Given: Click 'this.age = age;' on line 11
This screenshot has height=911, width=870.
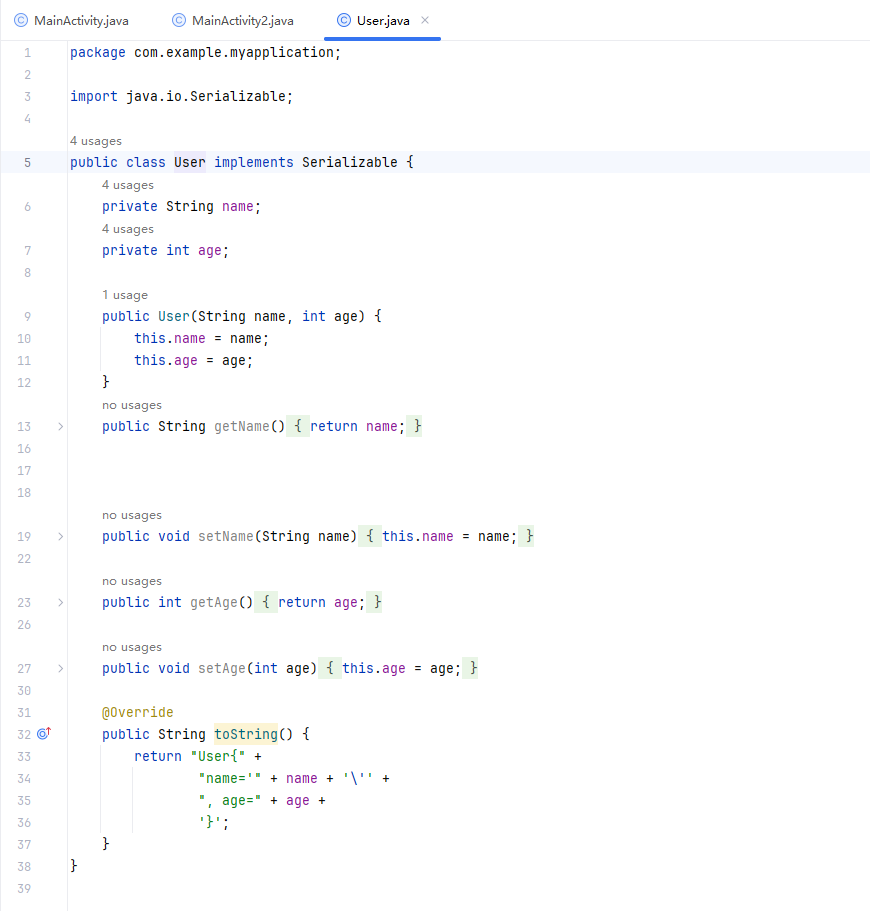Looking at the screenshot, I should (194, 361).
